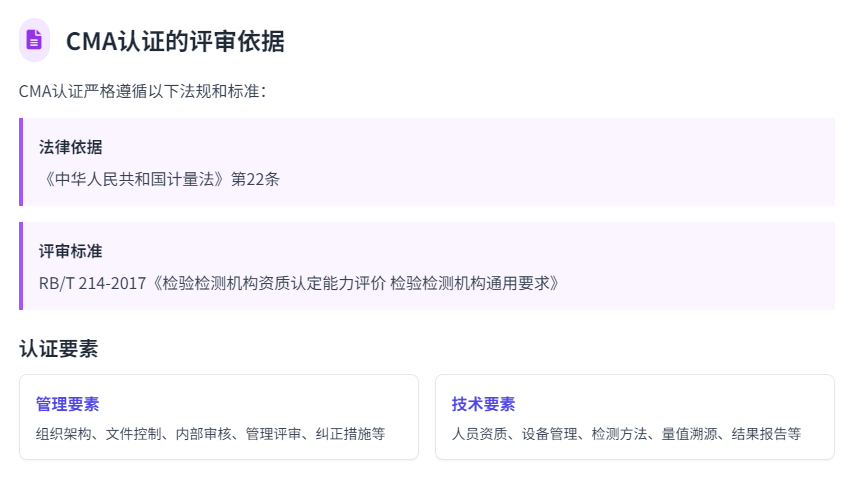Select the 法律依据 label
The width and height of the screenshot is (855, 478).
coord(70,147)
